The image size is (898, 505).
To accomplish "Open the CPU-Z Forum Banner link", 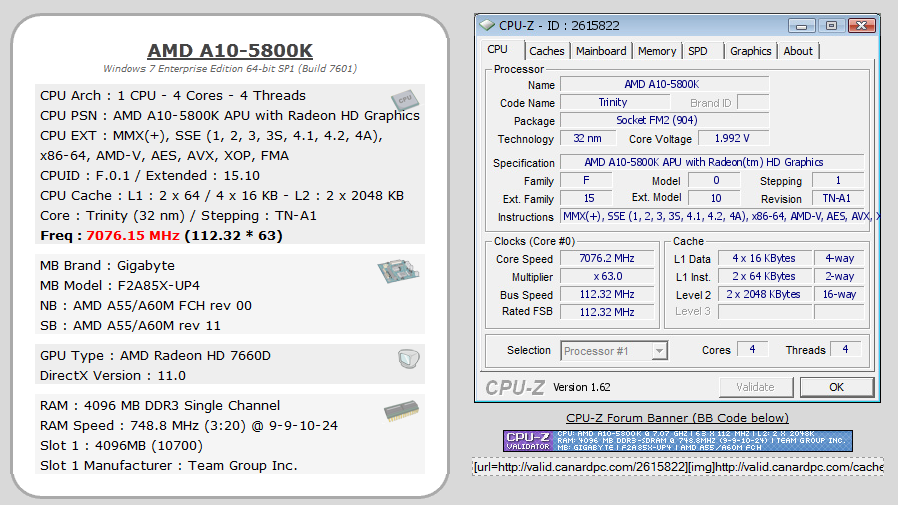I will click(x=677, y=418).
